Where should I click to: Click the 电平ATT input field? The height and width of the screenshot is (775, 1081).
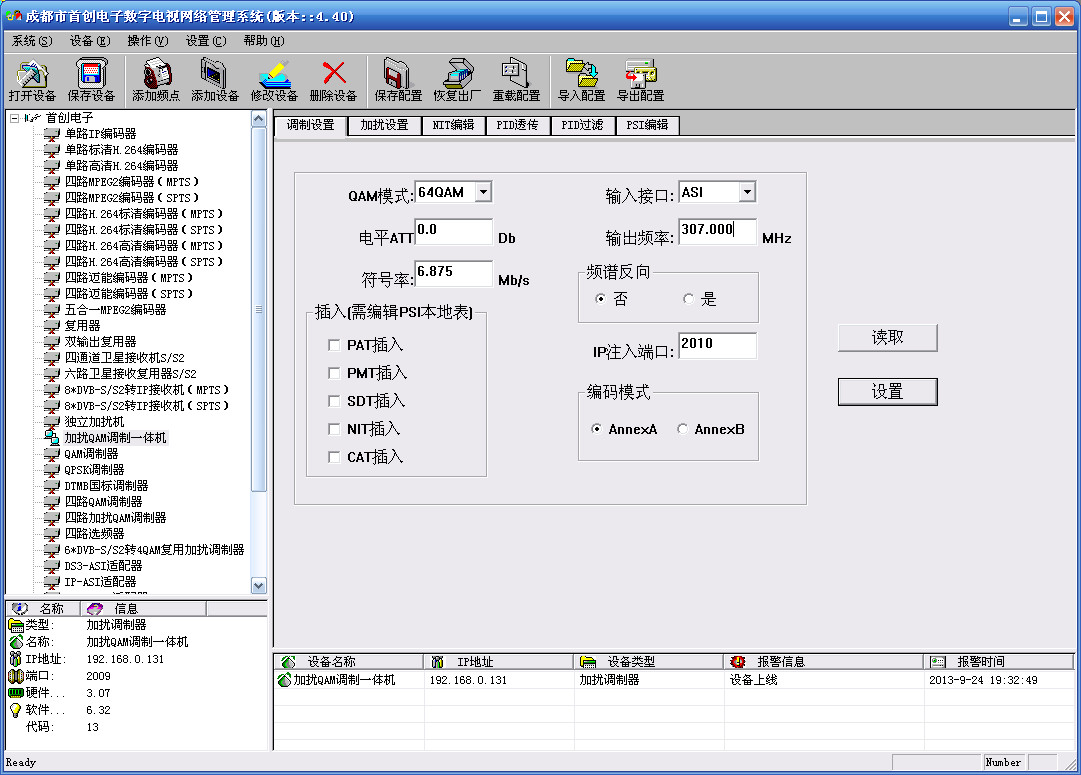[x=454, y=230]
